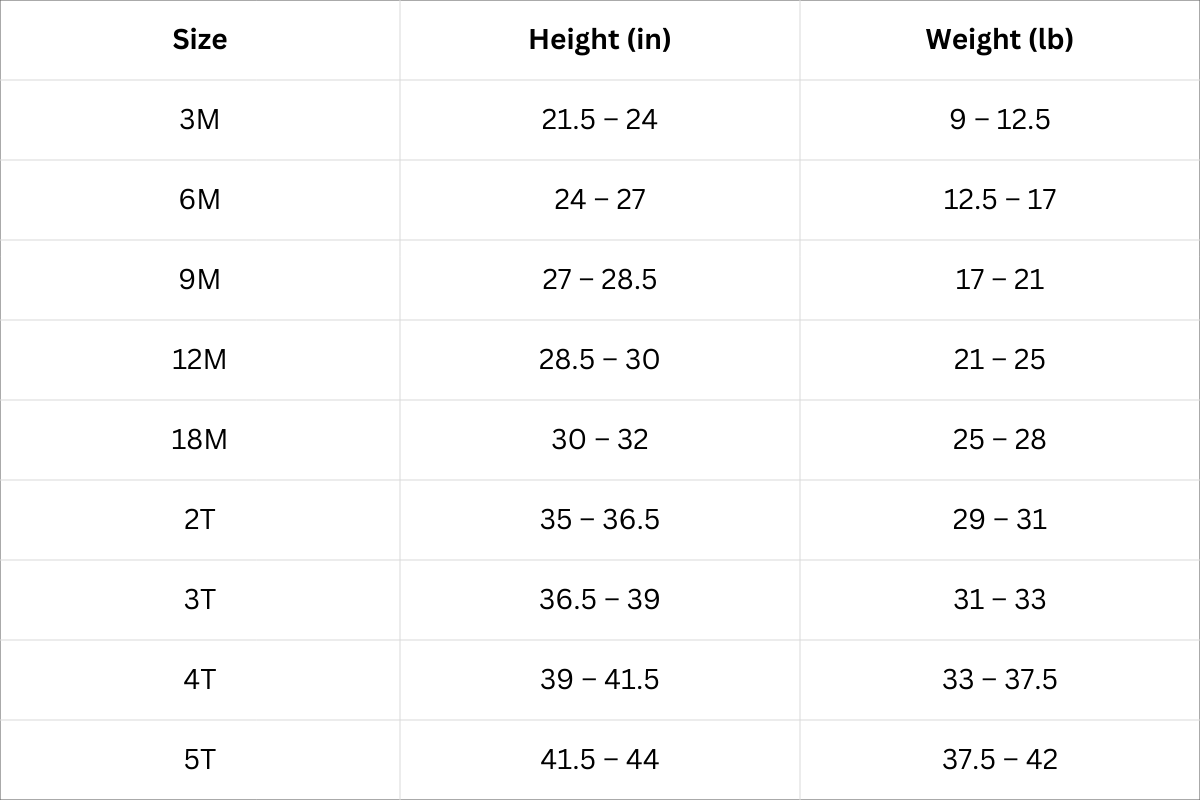Click the weight cell reading 9 – 12.5
This screenshot has height=800, width=1200.
[999, 120]
